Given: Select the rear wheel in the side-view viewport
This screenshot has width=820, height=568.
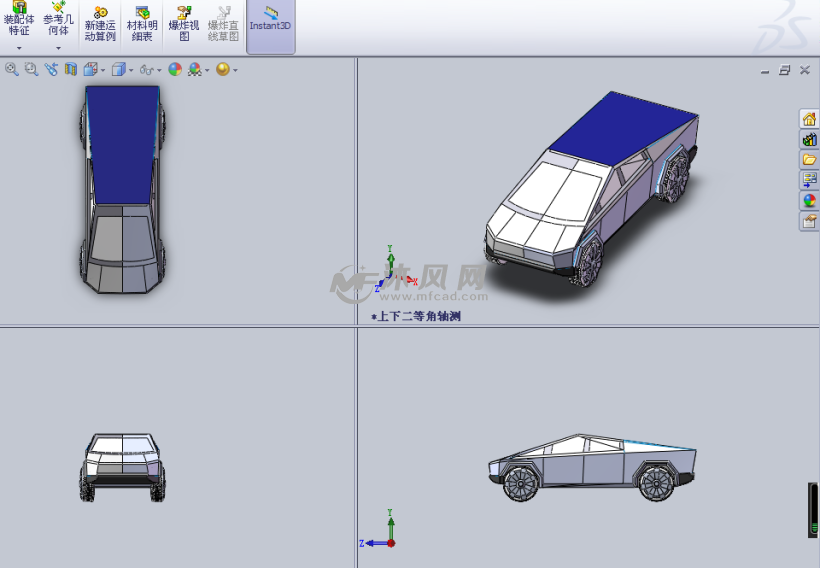Looking at the screenshot, I should [x=656, y=483].
